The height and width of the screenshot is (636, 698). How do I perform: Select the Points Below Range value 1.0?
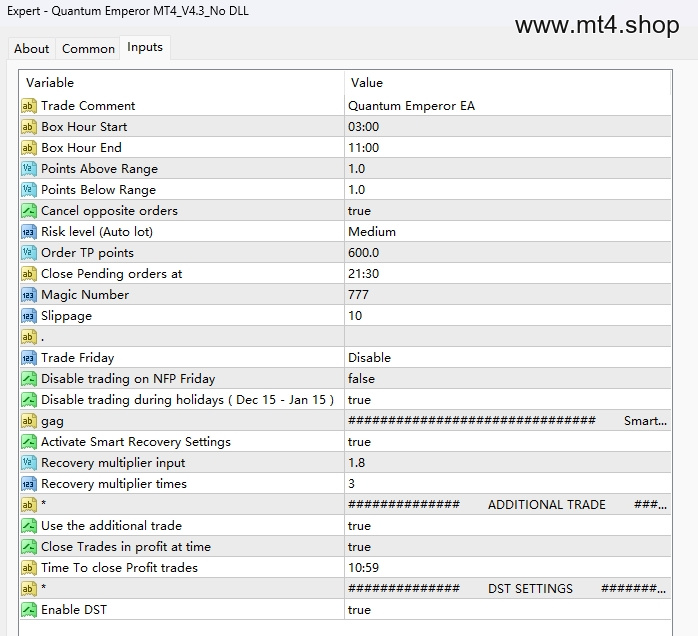pos(507,190)
